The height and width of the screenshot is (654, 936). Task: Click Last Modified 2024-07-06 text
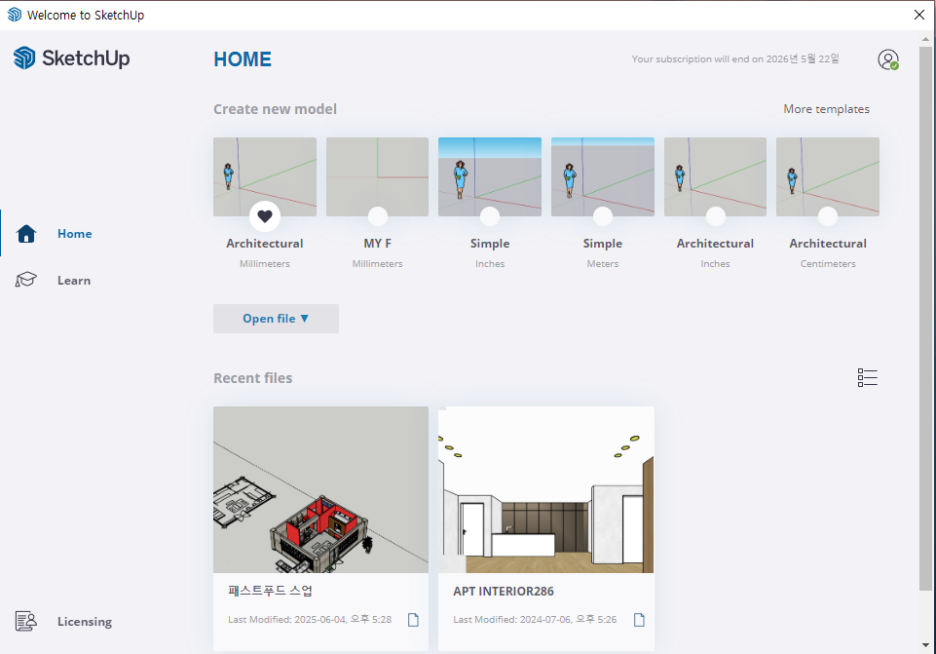click(534, 619)
